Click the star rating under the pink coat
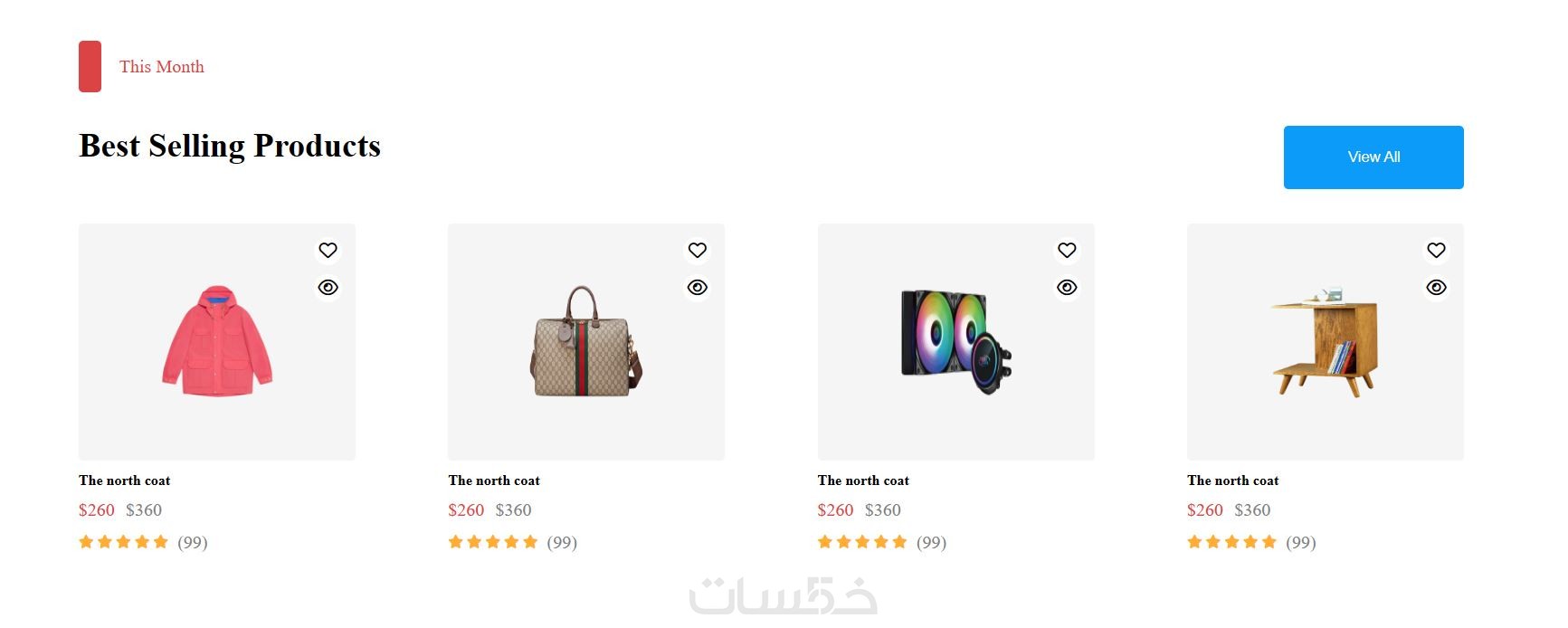 click(x=123, y=542)
